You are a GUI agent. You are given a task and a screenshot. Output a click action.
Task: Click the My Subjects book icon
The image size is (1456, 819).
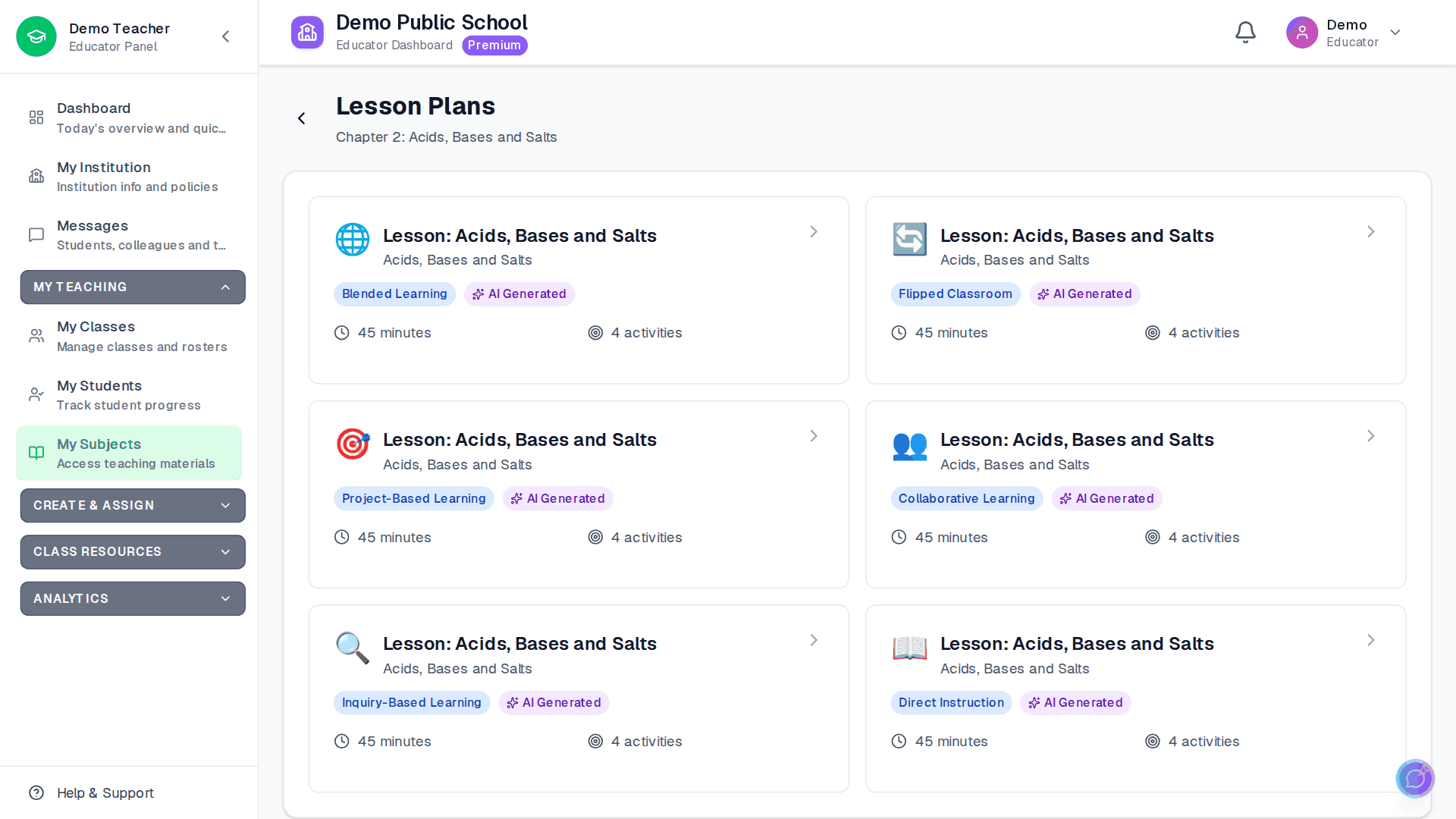tap(36, 453)
